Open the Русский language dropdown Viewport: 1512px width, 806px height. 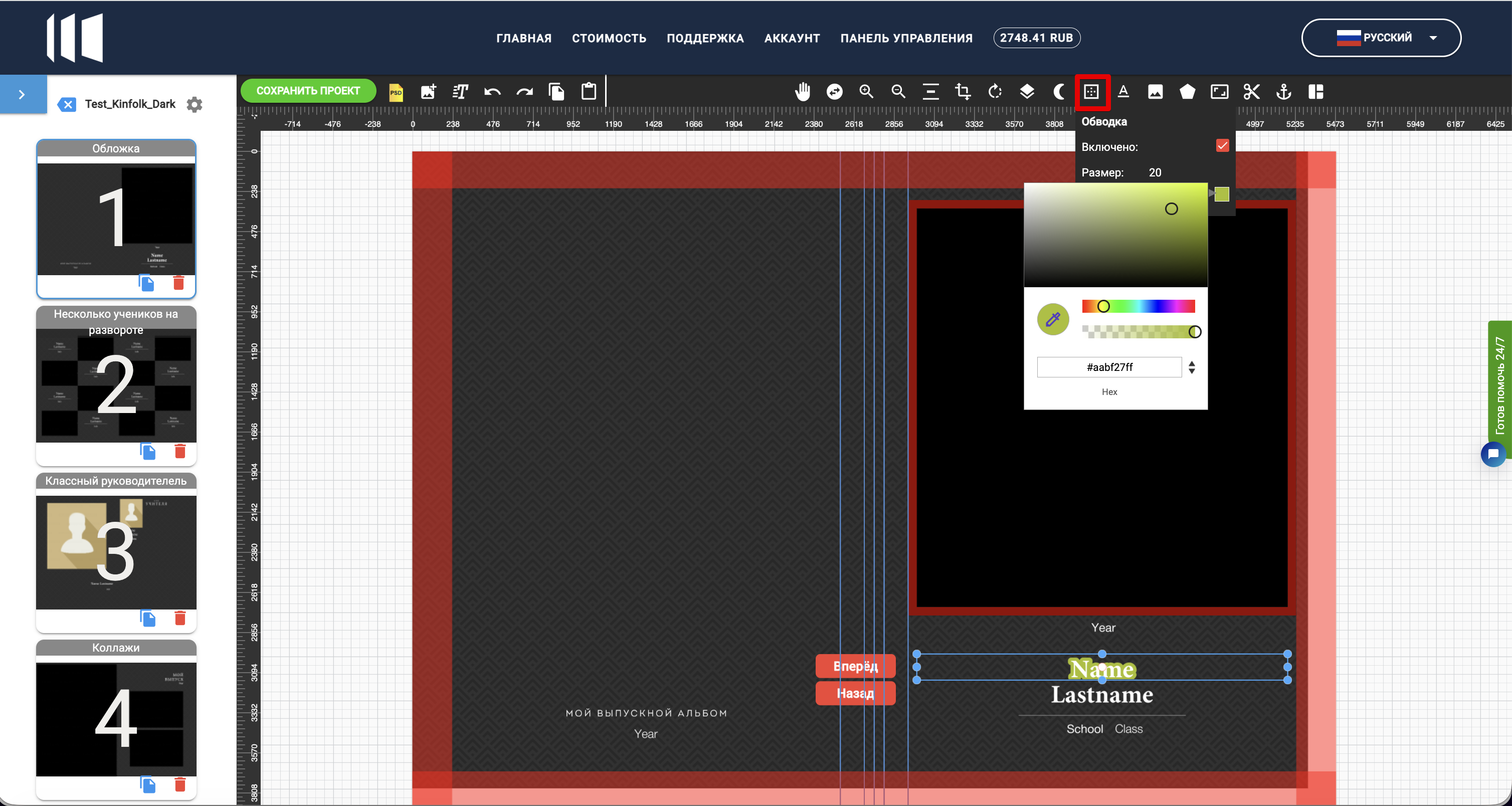coord(1381,38)
